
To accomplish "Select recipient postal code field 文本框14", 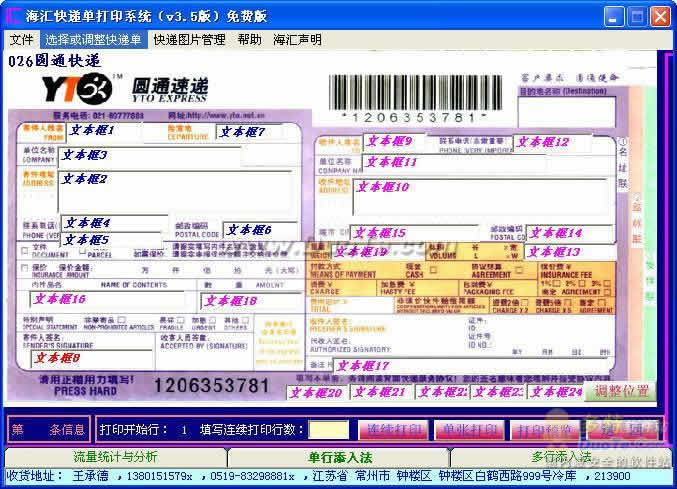I will [x=569, y=233].
